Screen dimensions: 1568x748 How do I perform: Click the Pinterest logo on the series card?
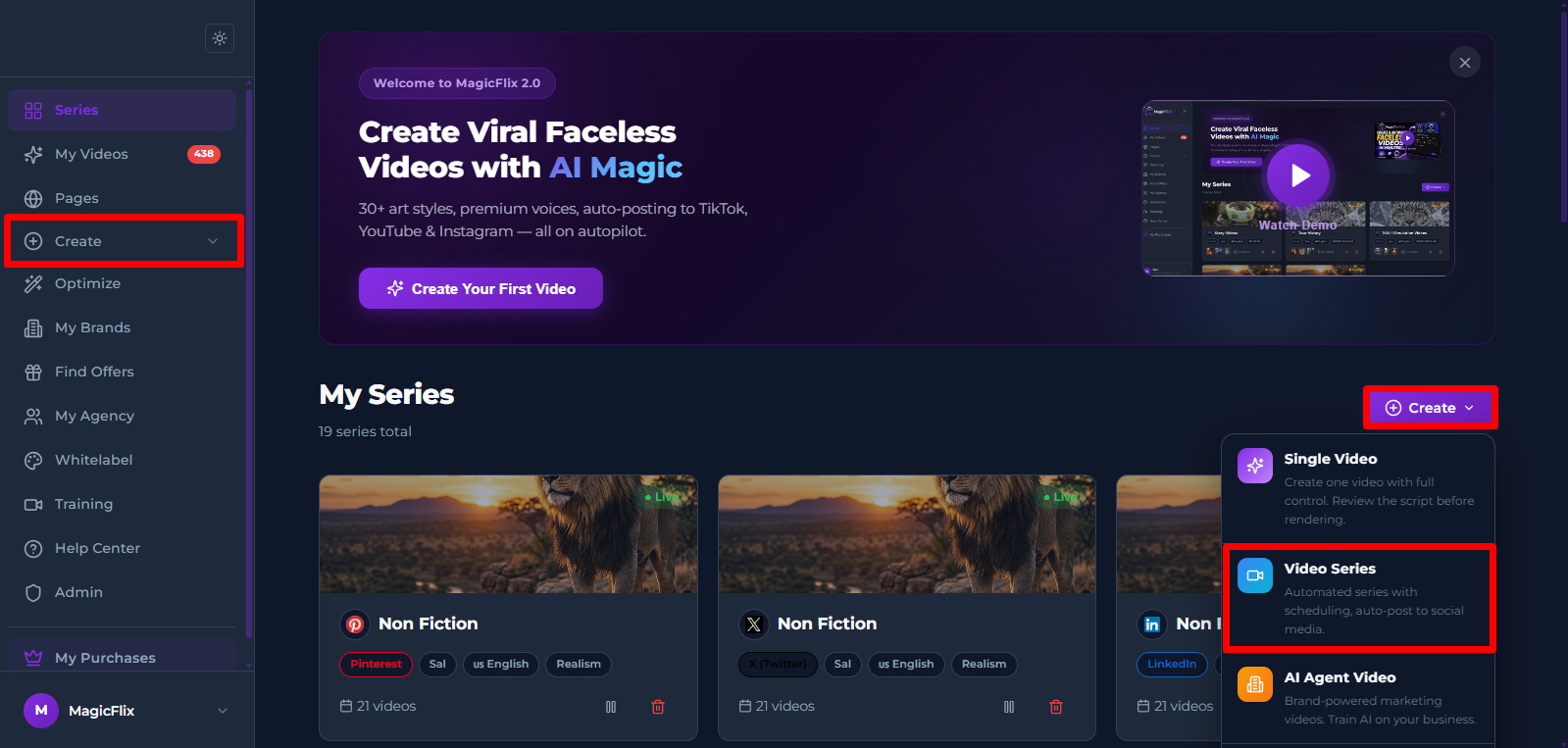355,623
